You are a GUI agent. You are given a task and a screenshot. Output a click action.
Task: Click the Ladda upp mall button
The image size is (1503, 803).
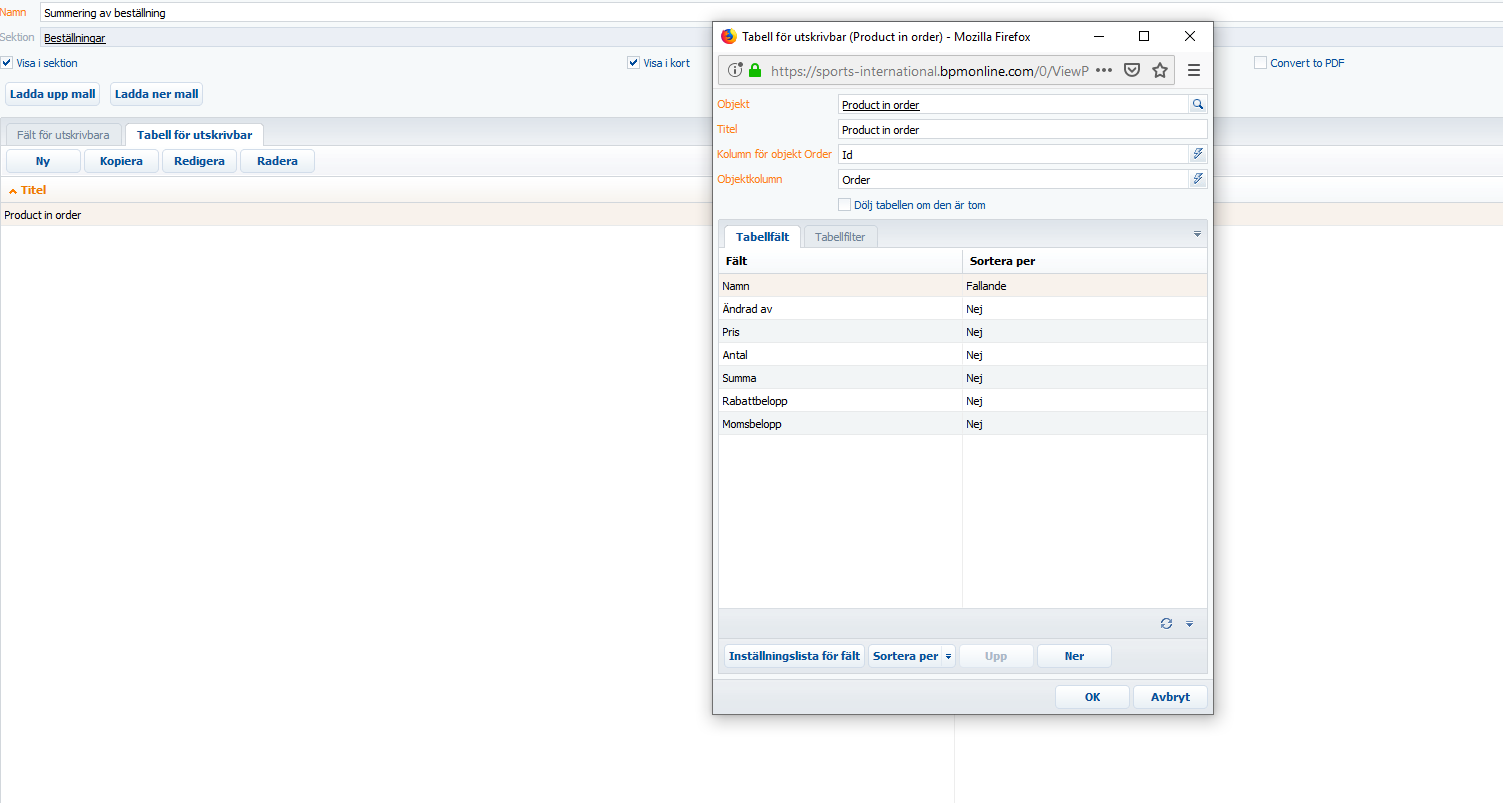coord(53,94)
